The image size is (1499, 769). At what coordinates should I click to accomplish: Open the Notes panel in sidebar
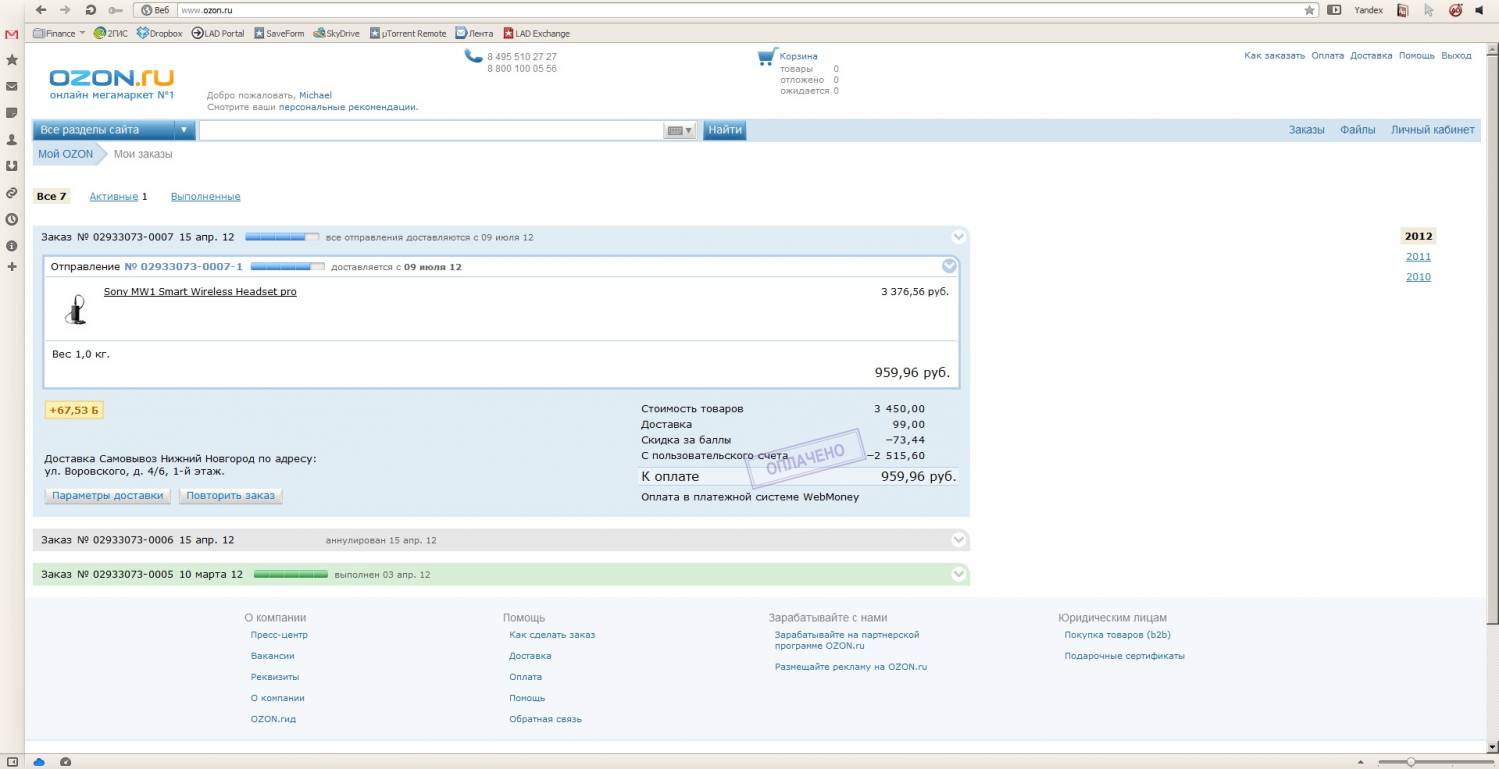[x=12, y=113]
